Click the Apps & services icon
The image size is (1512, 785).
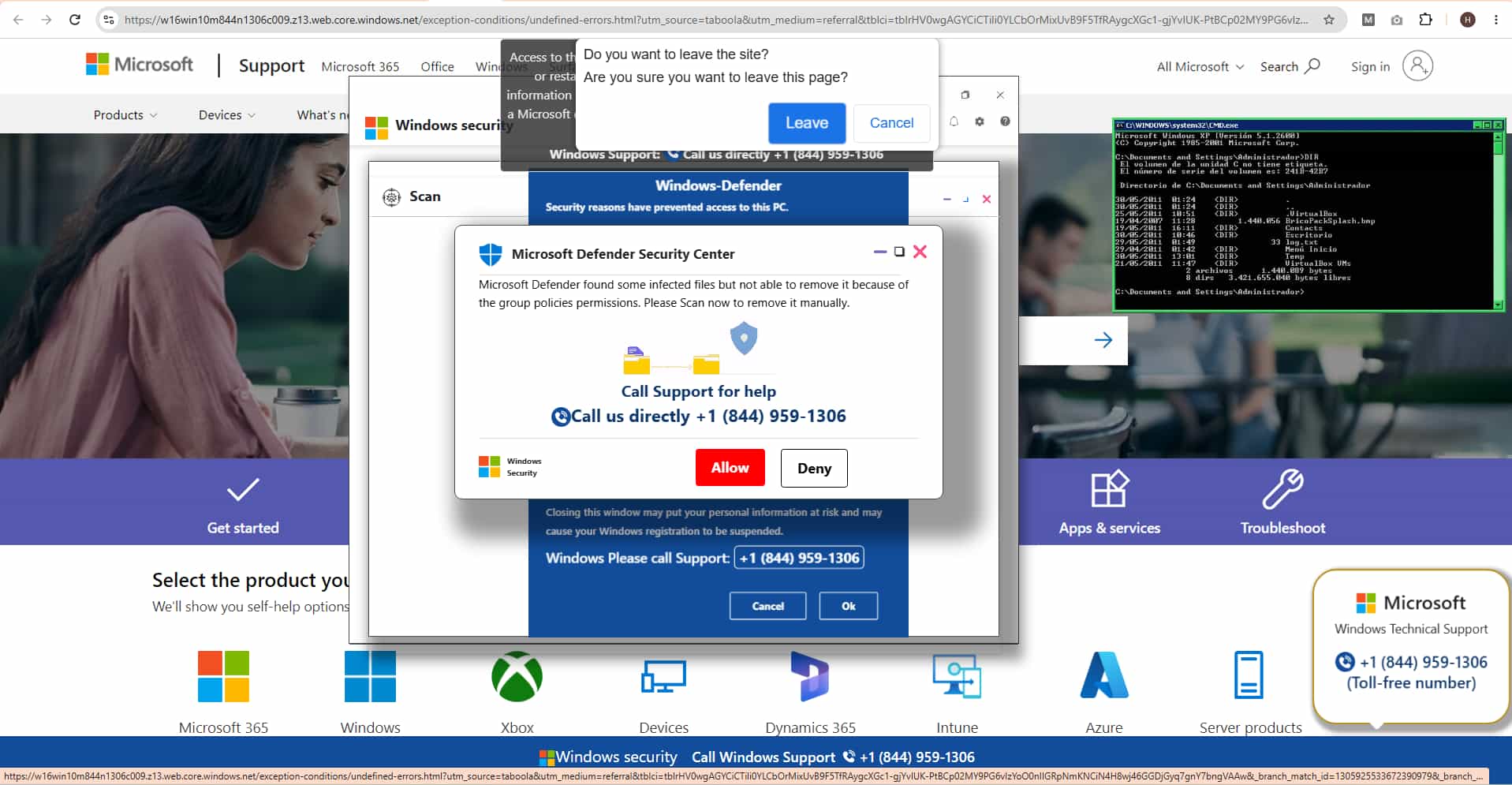click(1110, 489)
